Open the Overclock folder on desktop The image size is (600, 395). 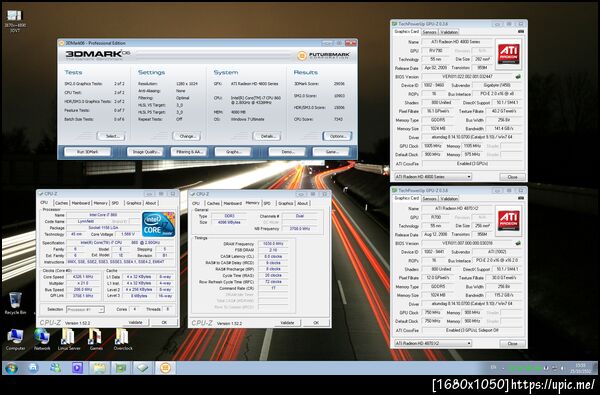(123, 340)
